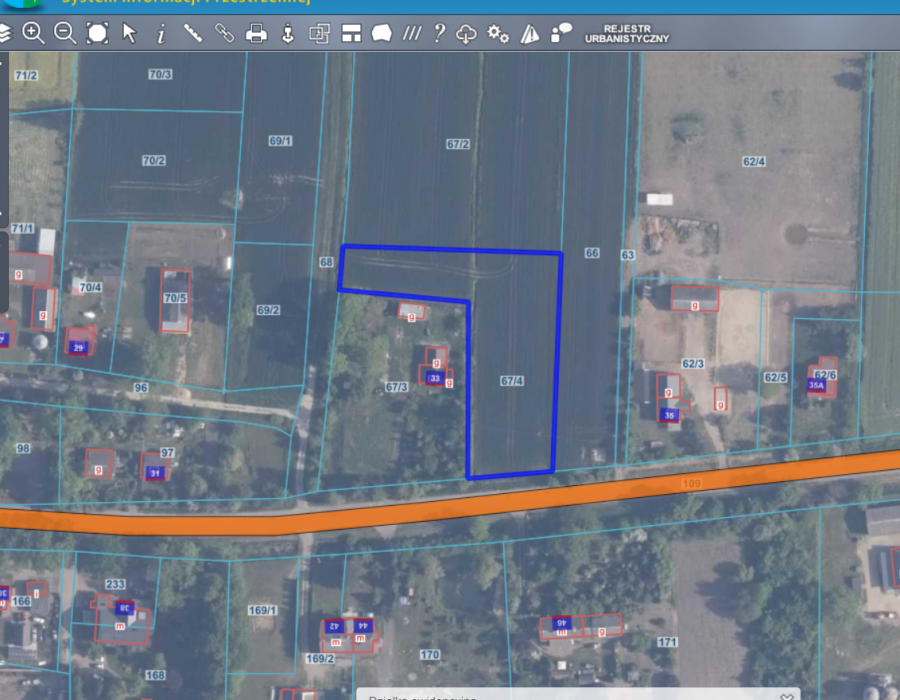
Task: Expand the popup panel chevron at bottom
Action: [x=788, y=695]
